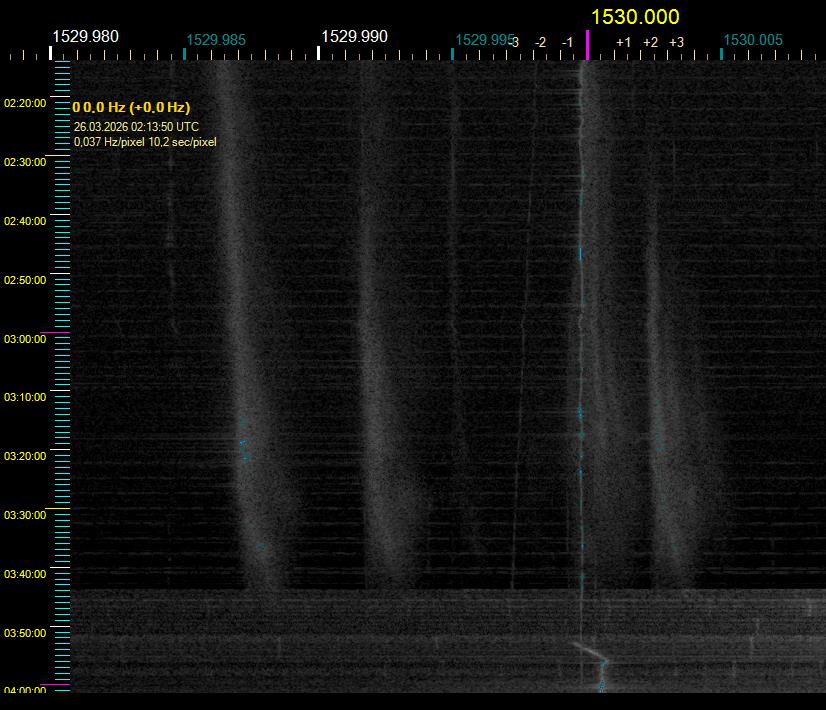The image size is (826, 710).
Task: Click the 26.03.2026 02:13:50 UTC timestamp text
Action: [136, 128]
